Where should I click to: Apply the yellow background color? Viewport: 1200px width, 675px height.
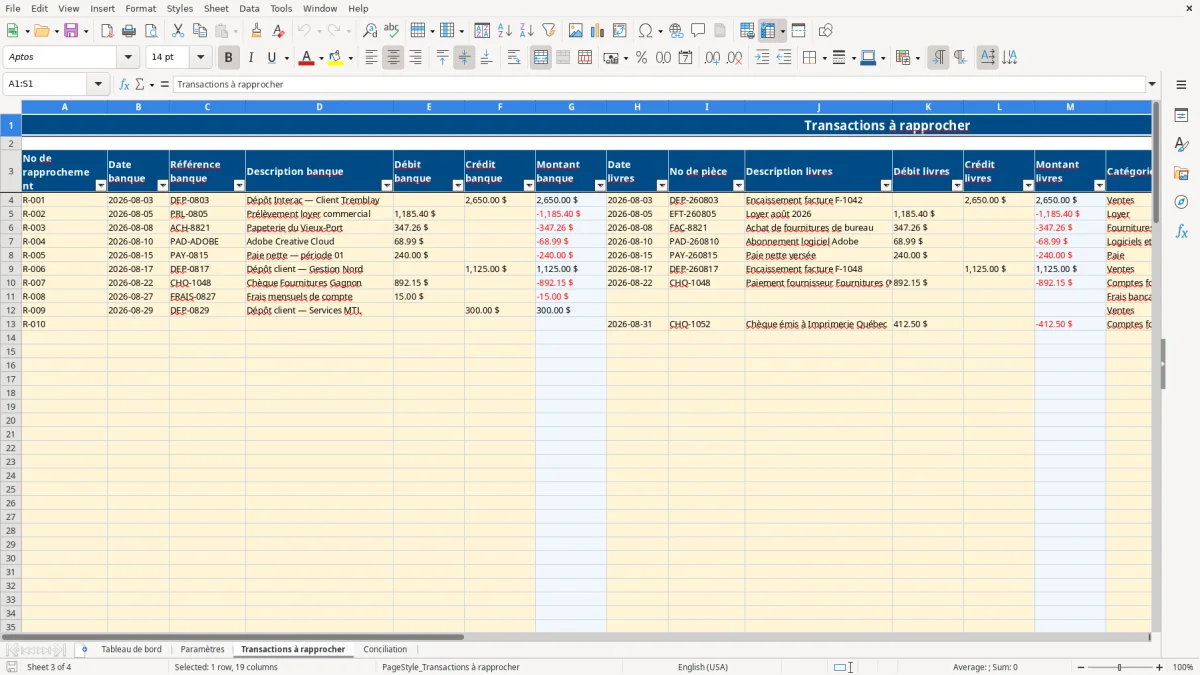336,58
